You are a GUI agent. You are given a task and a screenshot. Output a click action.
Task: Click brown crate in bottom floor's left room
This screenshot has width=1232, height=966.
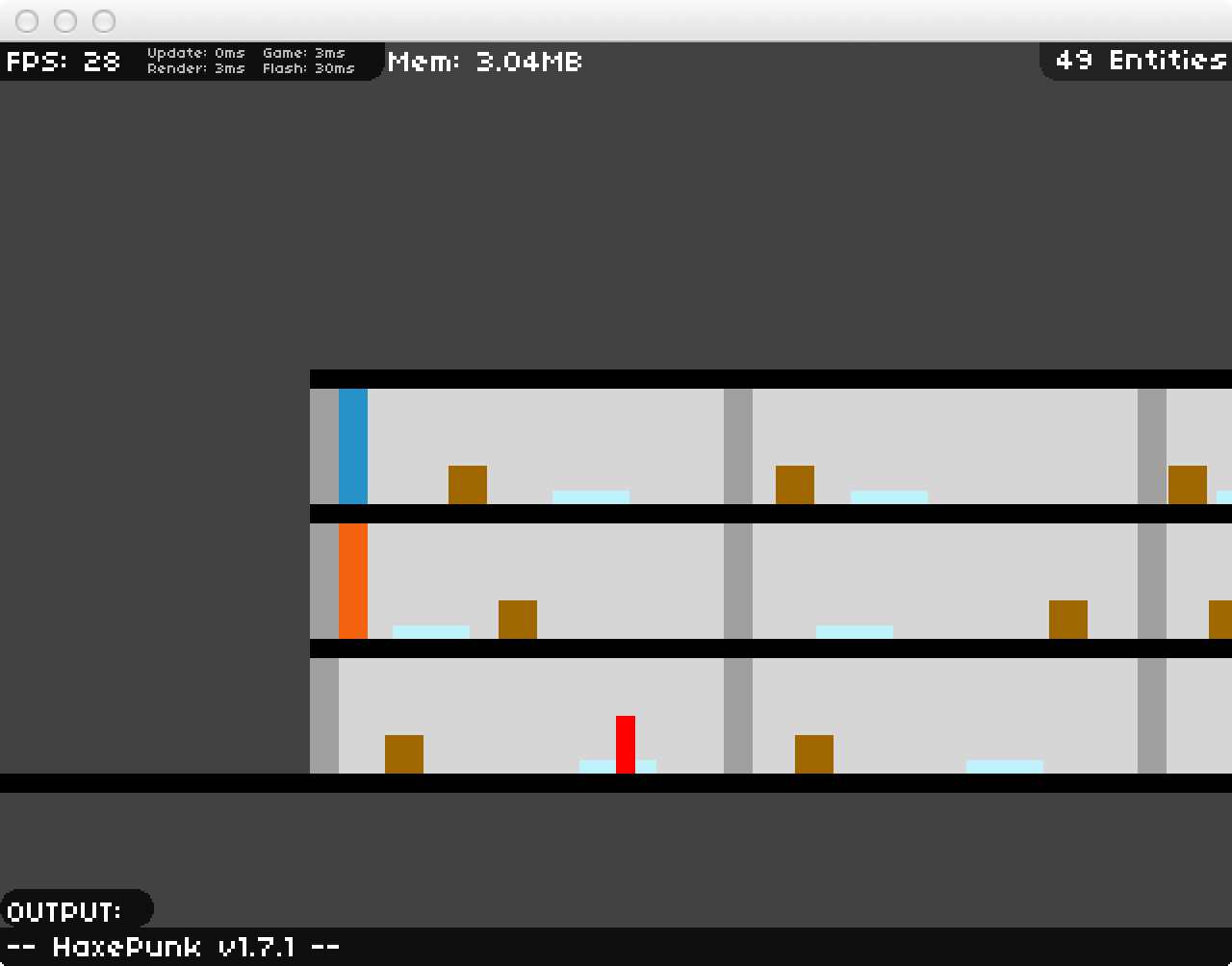pyautogui.click(x=404, y=754)
